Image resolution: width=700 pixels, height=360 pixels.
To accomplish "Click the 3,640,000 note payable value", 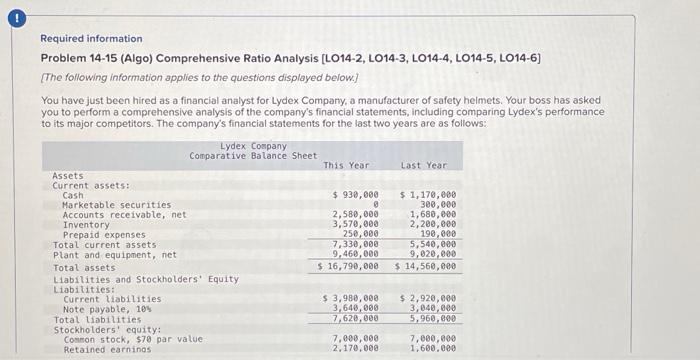I will (x=356, y=307).
